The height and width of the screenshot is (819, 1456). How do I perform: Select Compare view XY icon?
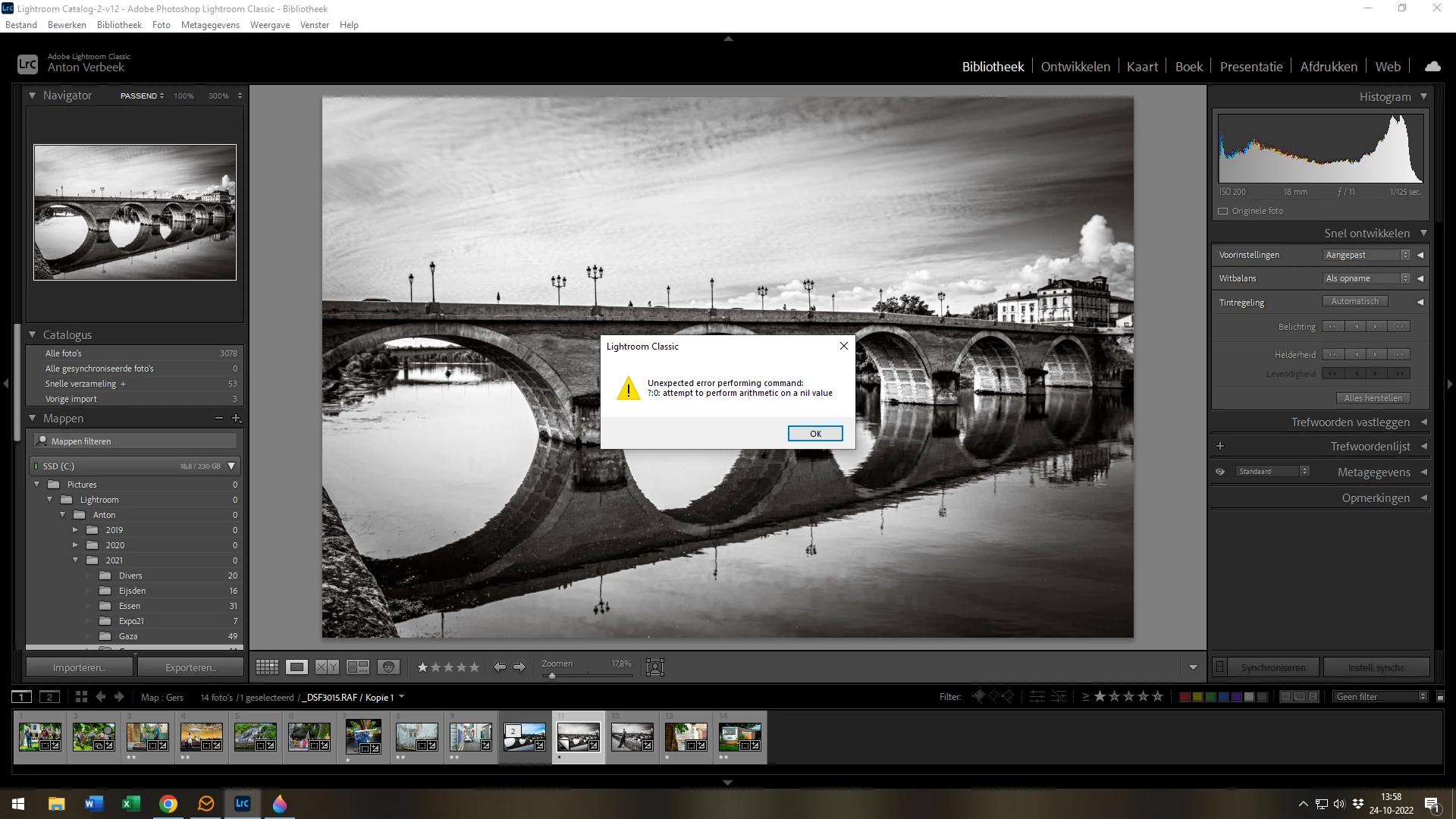[x=327, y=667]
